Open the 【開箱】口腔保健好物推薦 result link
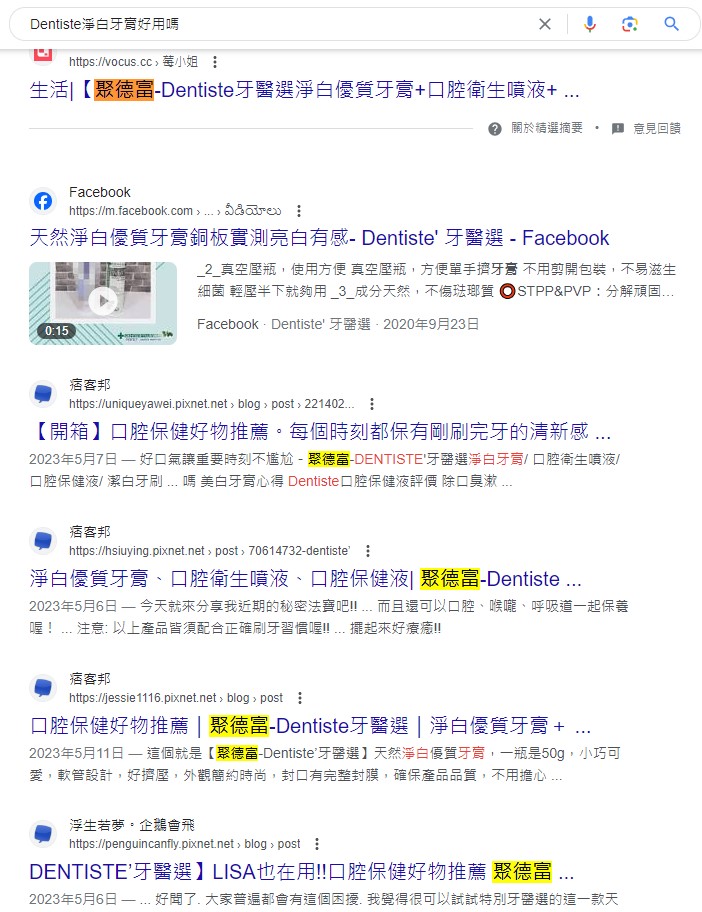 [x=320, y=432]
